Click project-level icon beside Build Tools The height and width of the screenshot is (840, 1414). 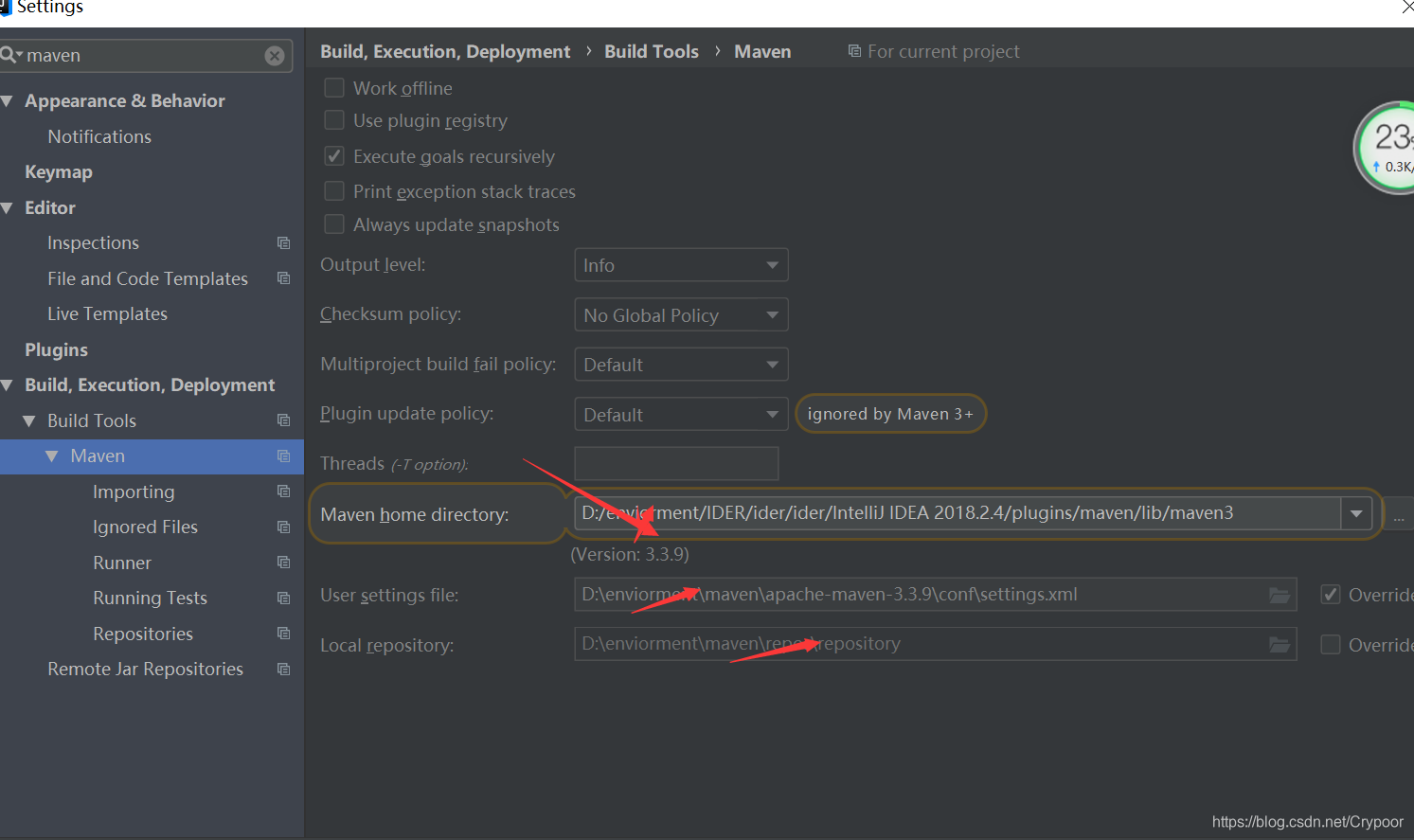click(283, 420)
